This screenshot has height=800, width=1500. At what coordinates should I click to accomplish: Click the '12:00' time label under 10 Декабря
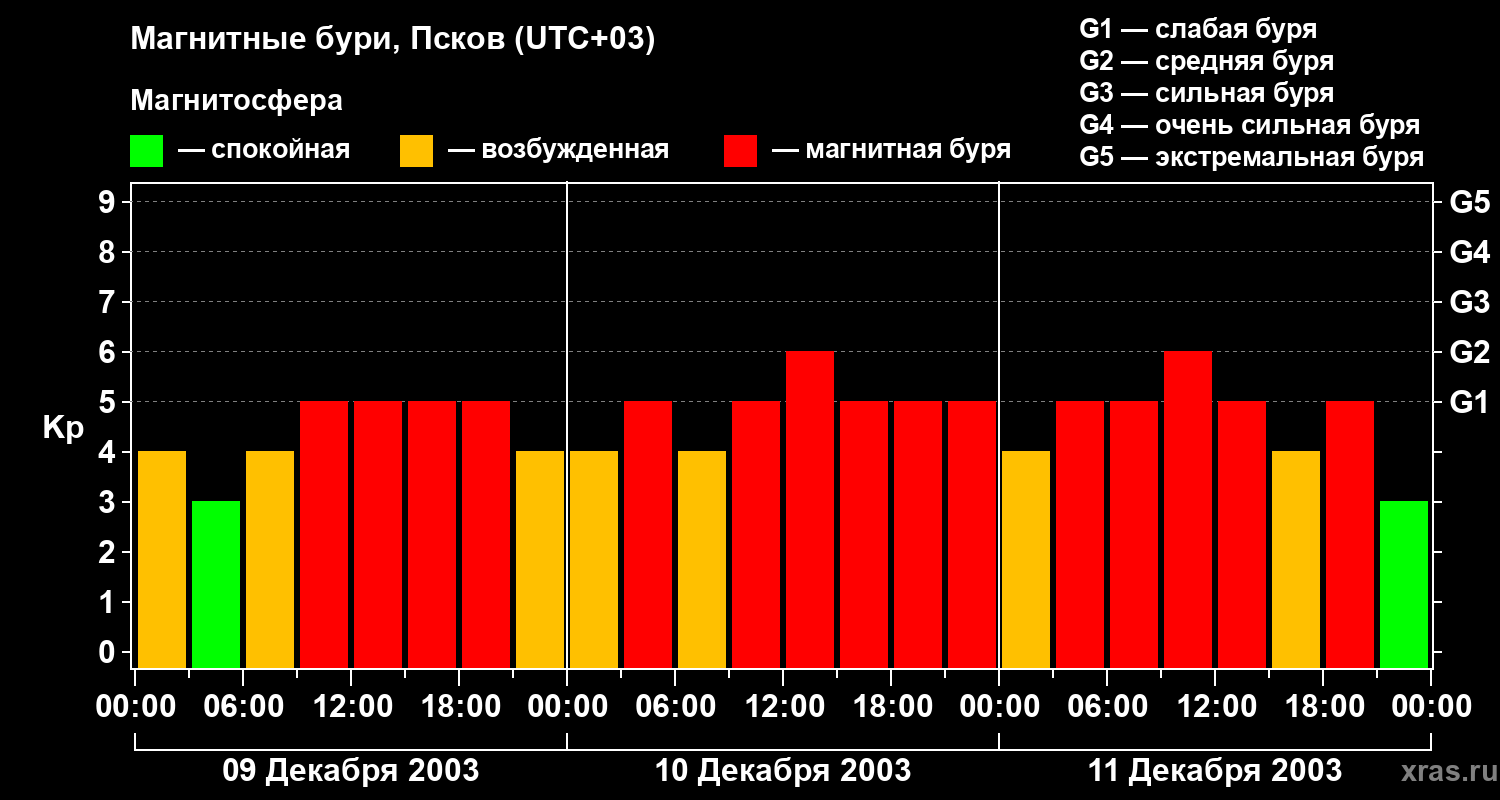click(x=783, y=707)
